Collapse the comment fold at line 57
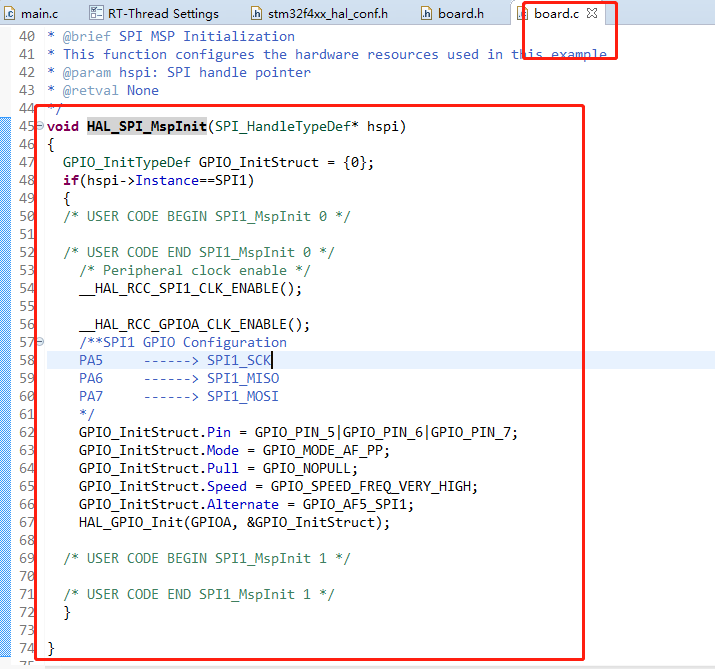 click(40, 341)
